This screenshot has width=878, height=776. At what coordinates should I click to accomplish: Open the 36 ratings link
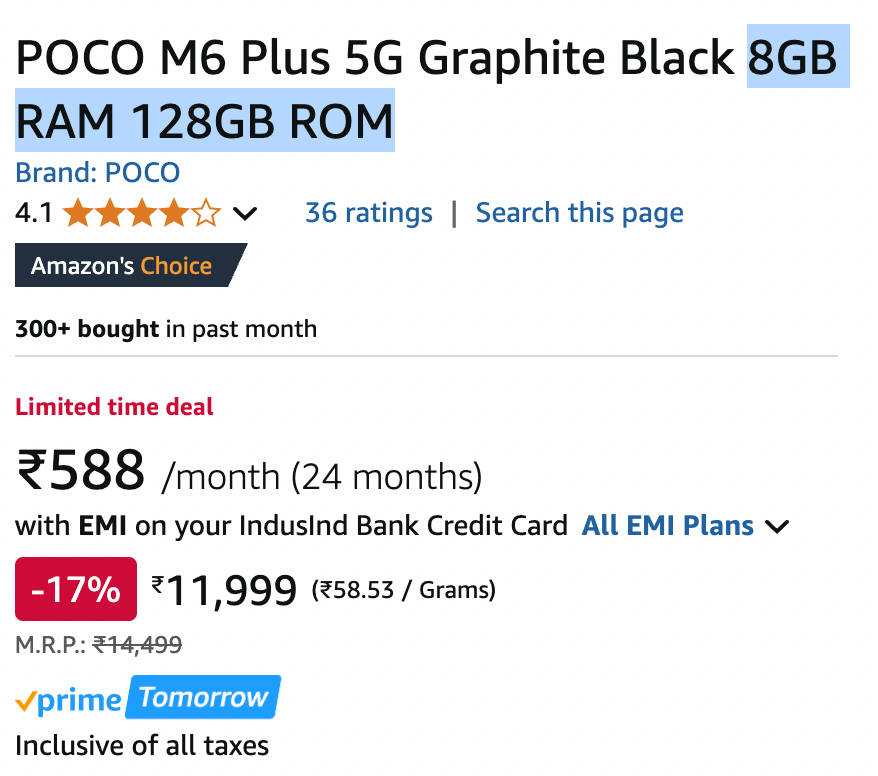368,213
